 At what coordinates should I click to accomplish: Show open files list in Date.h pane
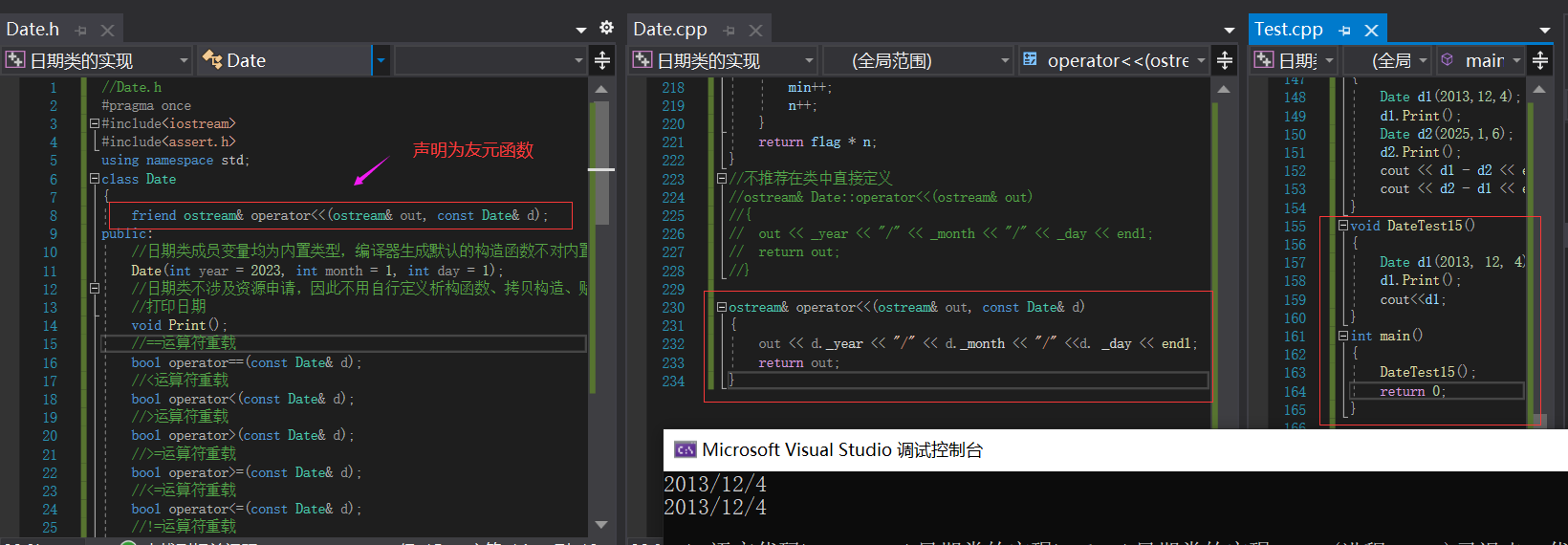coord(580,30)
